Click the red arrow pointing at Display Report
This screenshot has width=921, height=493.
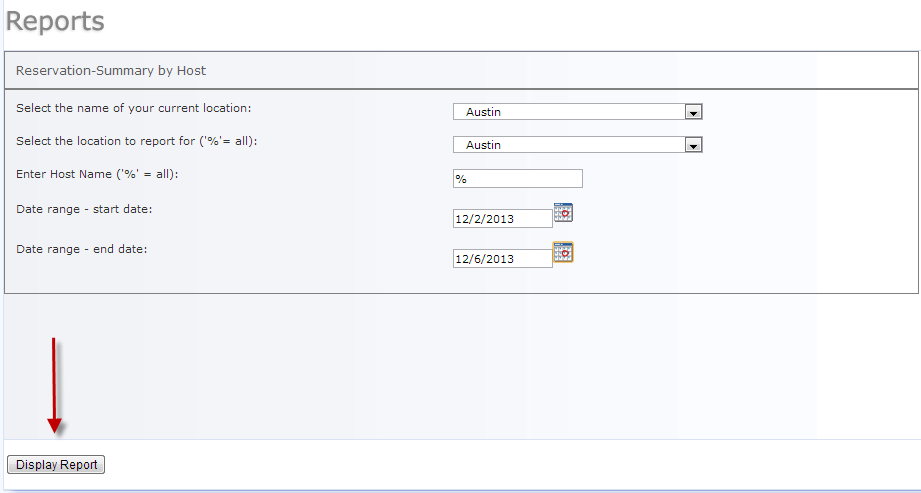click(54, 385)
